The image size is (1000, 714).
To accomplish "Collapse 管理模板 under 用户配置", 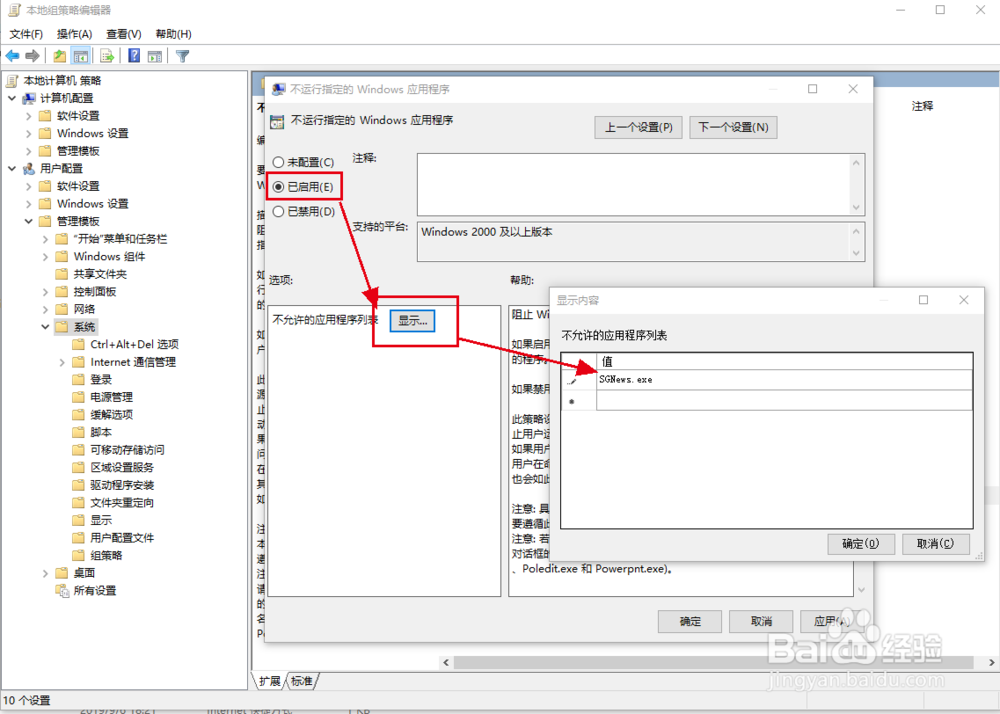I will tap(29, 221).
